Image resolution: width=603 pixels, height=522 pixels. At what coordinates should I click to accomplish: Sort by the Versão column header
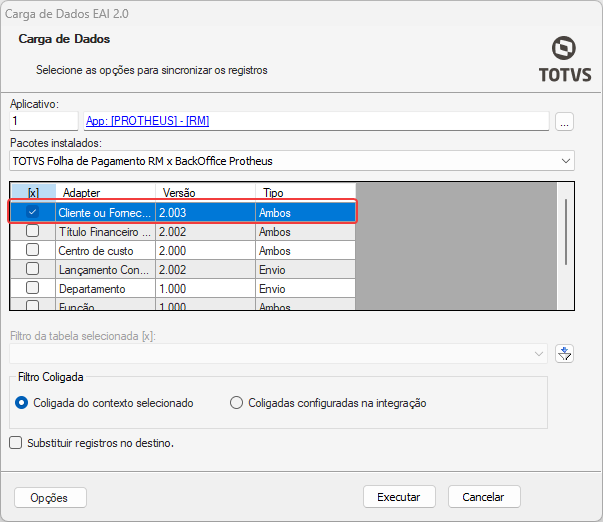point(205,192)
